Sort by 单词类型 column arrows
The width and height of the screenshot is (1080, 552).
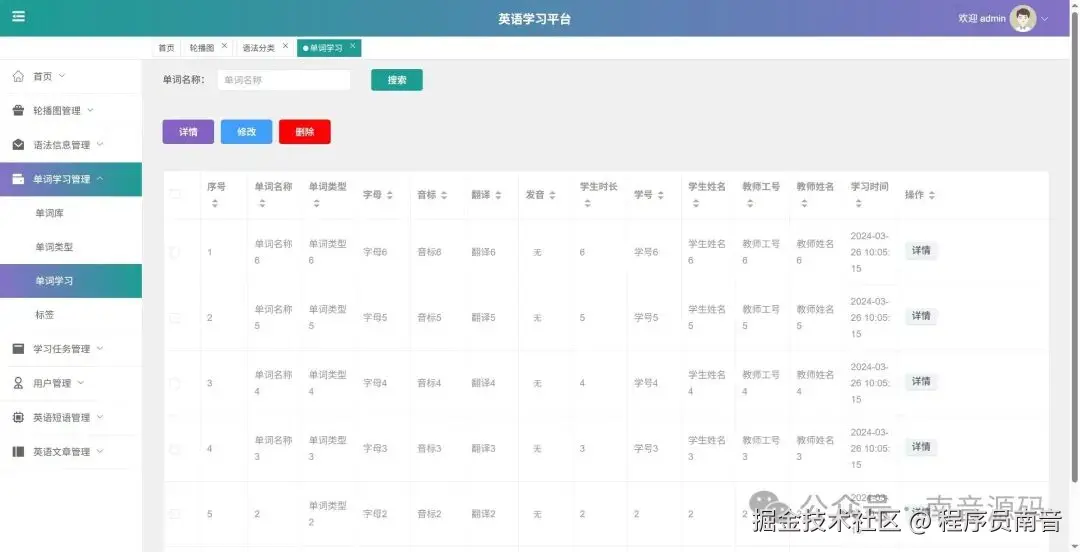(x=316, y=203)
